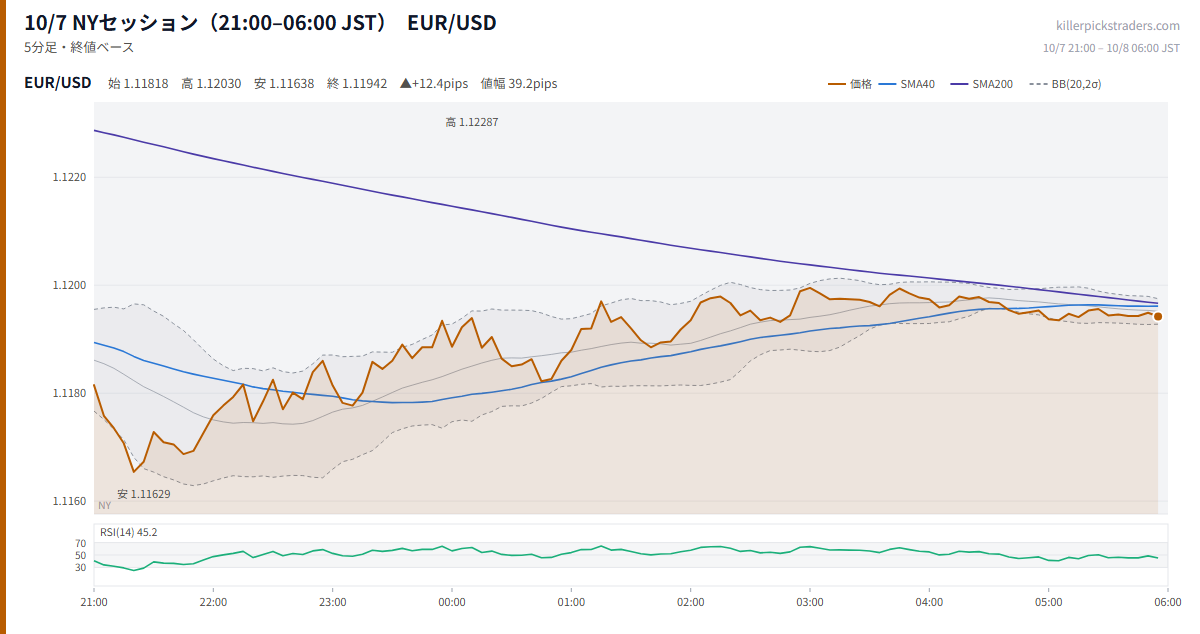Select the 1.1220 price axis label

[x=70, y=178]
